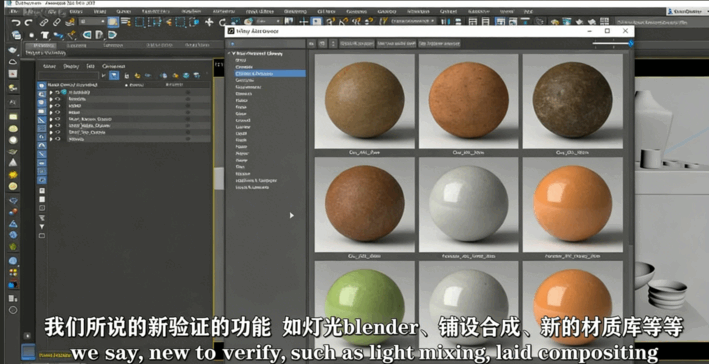Activate the Select and Scale tool
The image size is (709, 364).
click(235, 22)
